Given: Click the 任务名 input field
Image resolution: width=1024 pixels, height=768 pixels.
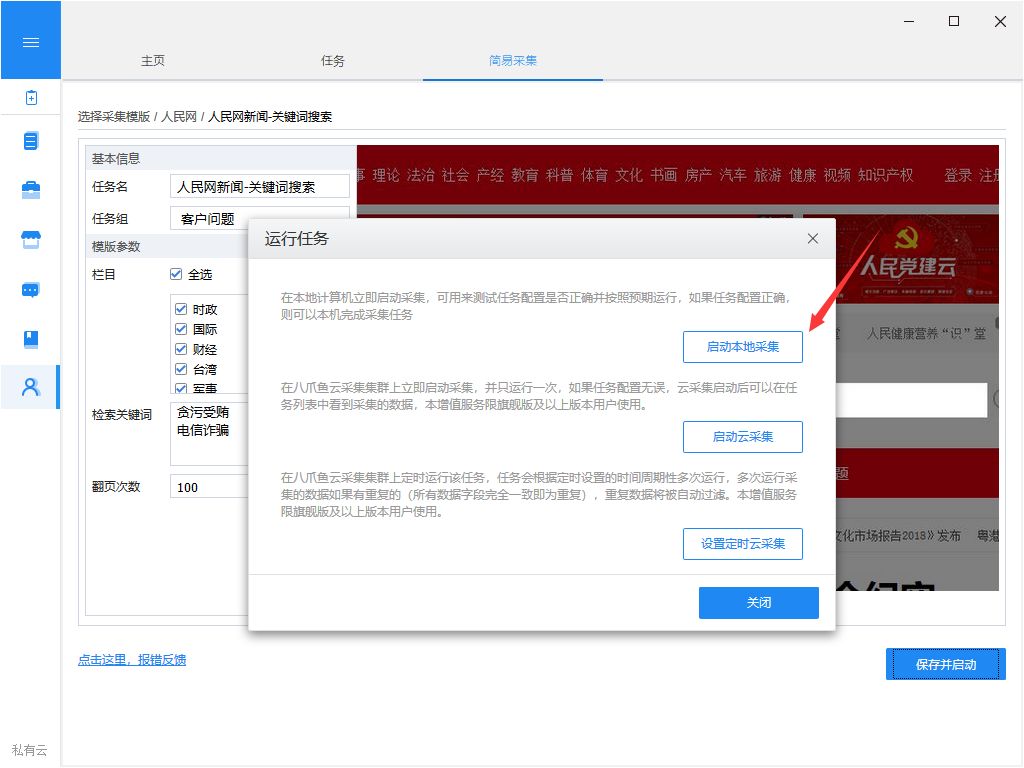Looking at the screenshot, I should coord(260,187).
